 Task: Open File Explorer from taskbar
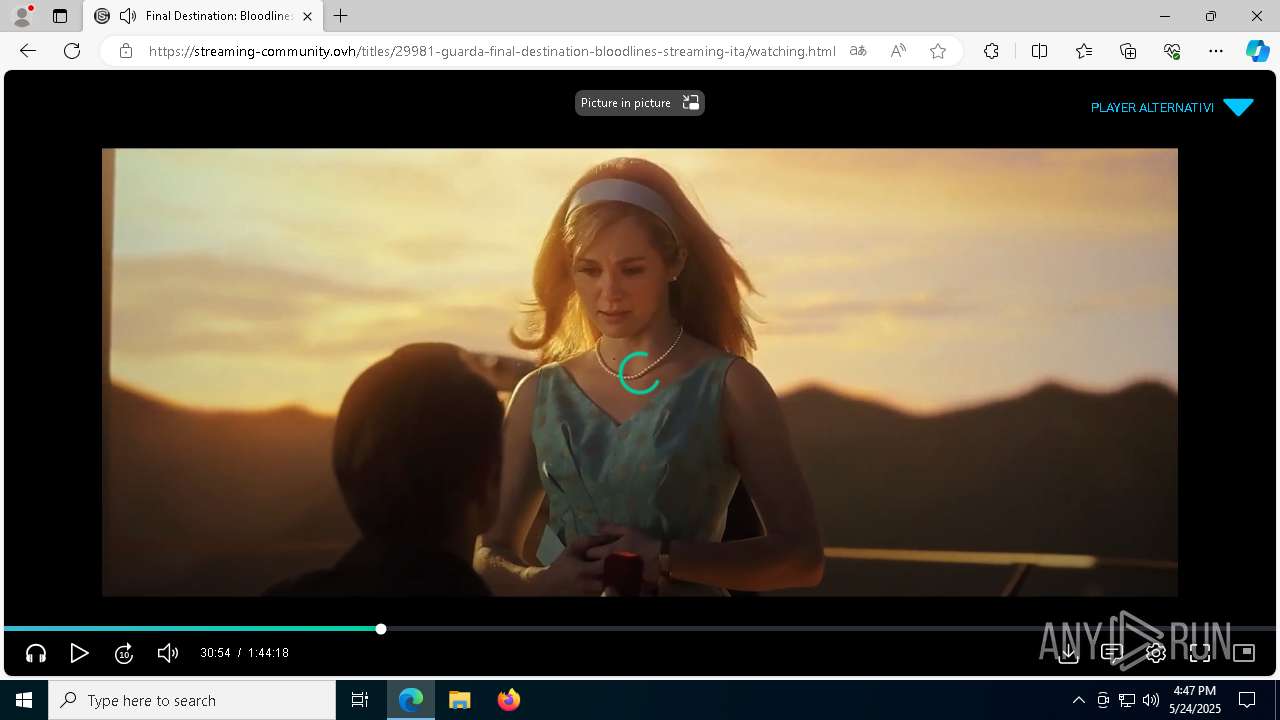[459, 700]
